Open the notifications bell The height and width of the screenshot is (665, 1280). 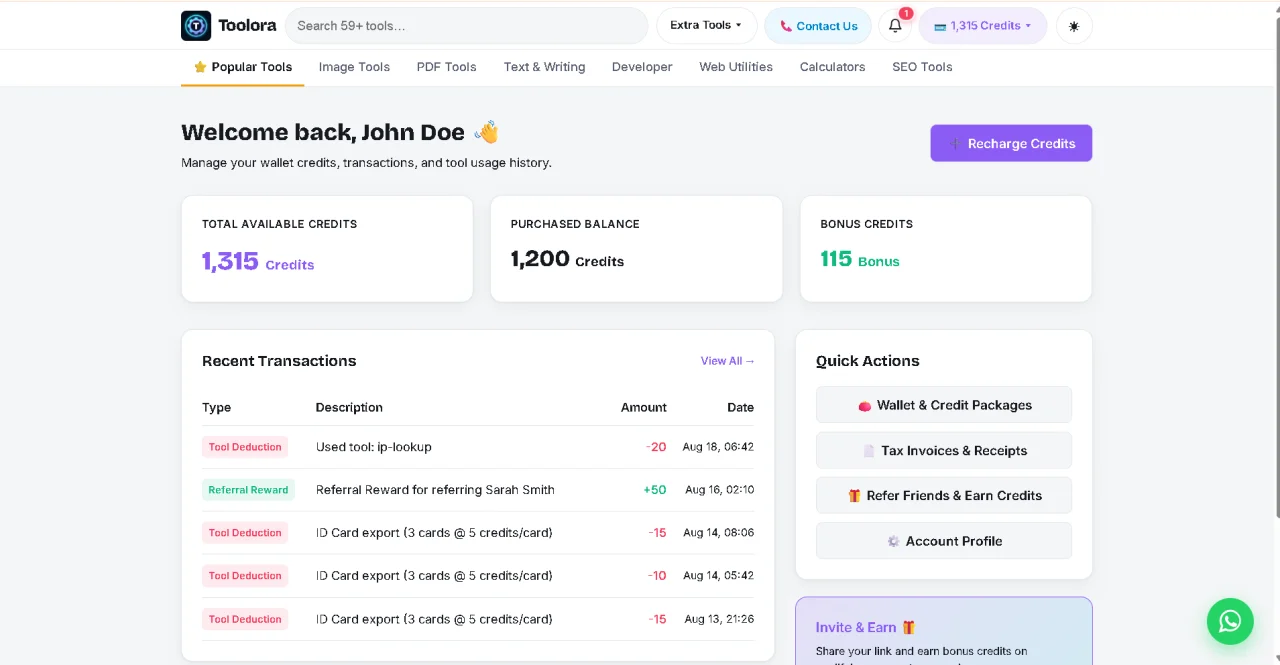coord(895,26)
